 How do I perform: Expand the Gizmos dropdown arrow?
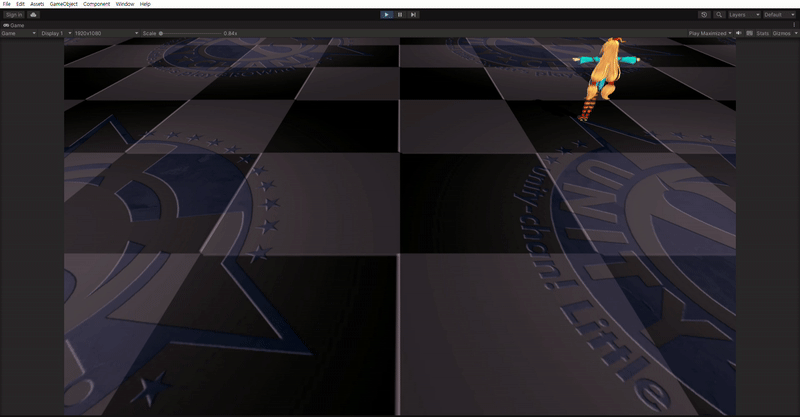(x=796, y=33)
